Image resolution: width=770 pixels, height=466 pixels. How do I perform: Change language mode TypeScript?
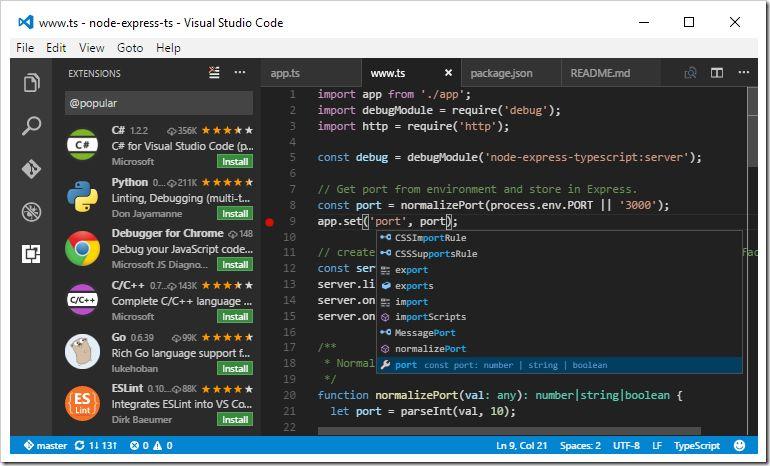pos(697,446)
